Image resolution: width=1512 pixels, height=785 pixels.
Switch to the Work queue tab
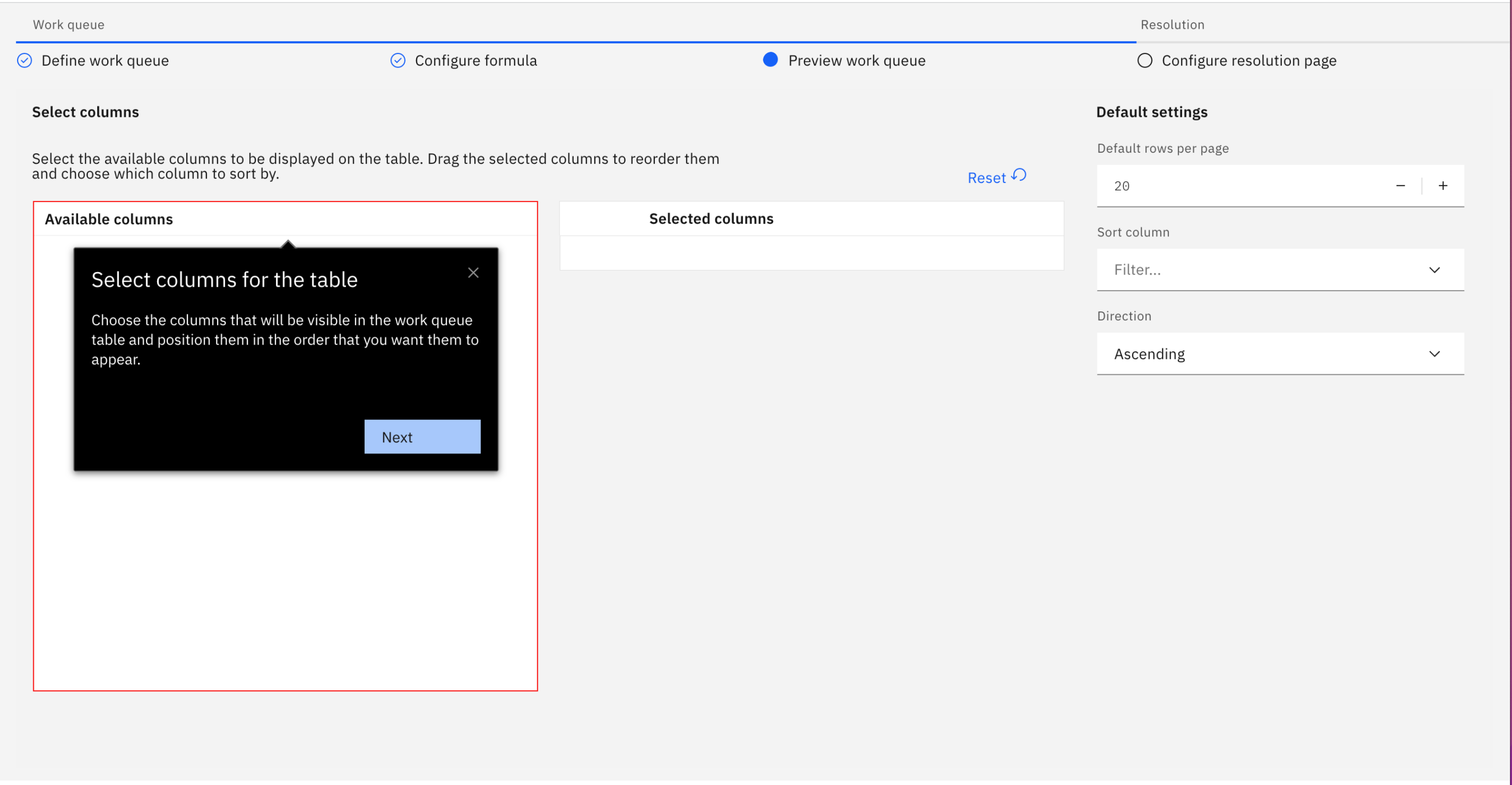coord(68,25)
